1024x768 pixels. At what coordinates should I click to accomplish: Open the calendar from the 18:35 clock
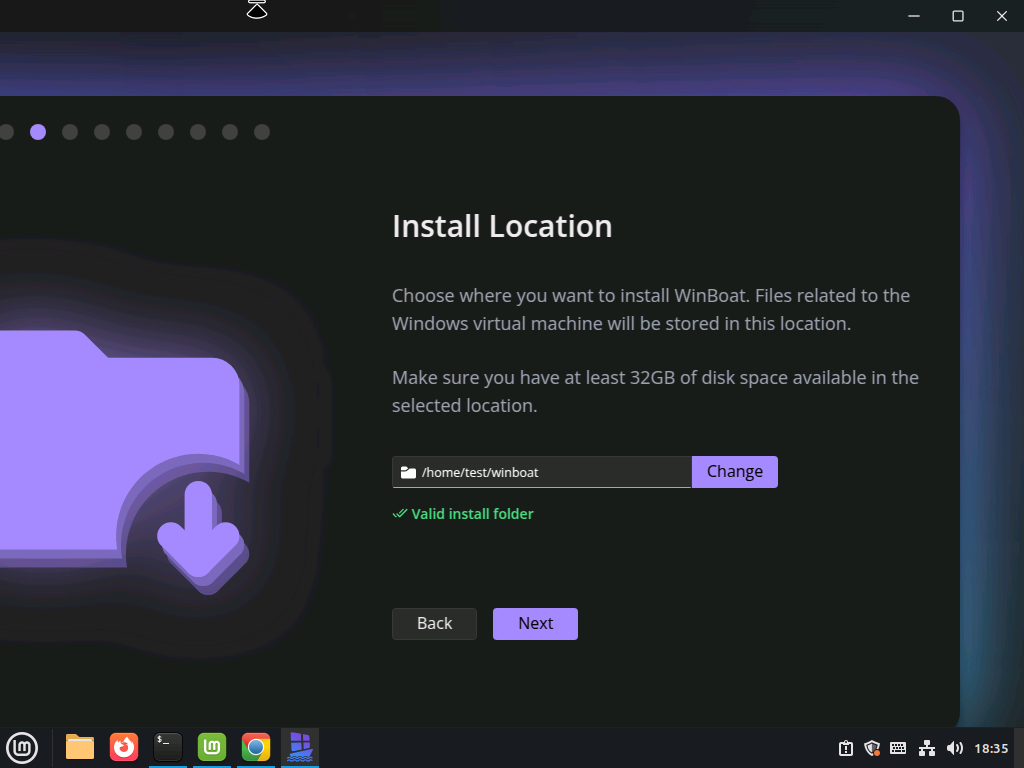coord(991,748)
